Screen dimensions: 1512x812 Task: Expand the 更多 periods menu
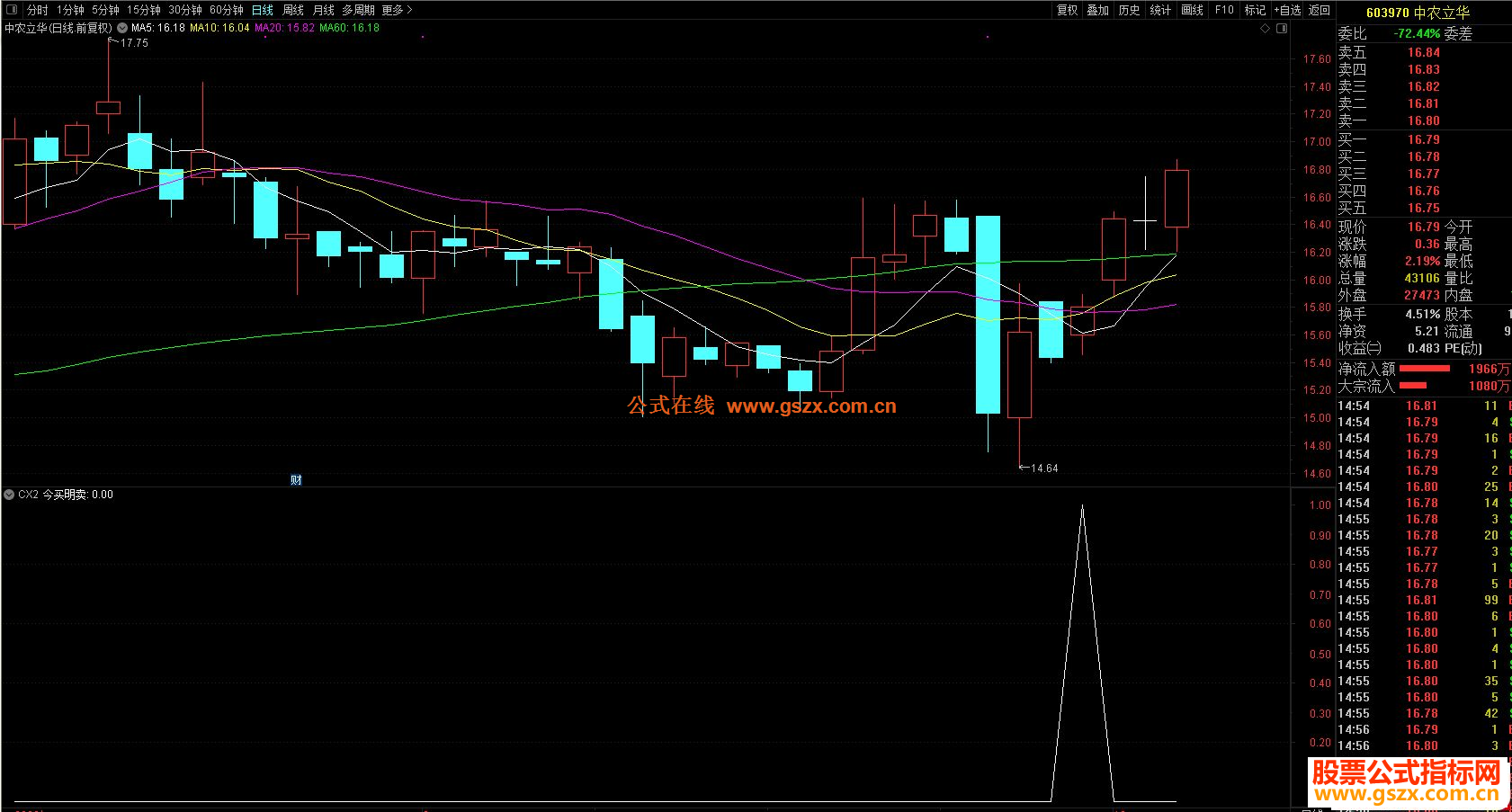click(397, 10)
